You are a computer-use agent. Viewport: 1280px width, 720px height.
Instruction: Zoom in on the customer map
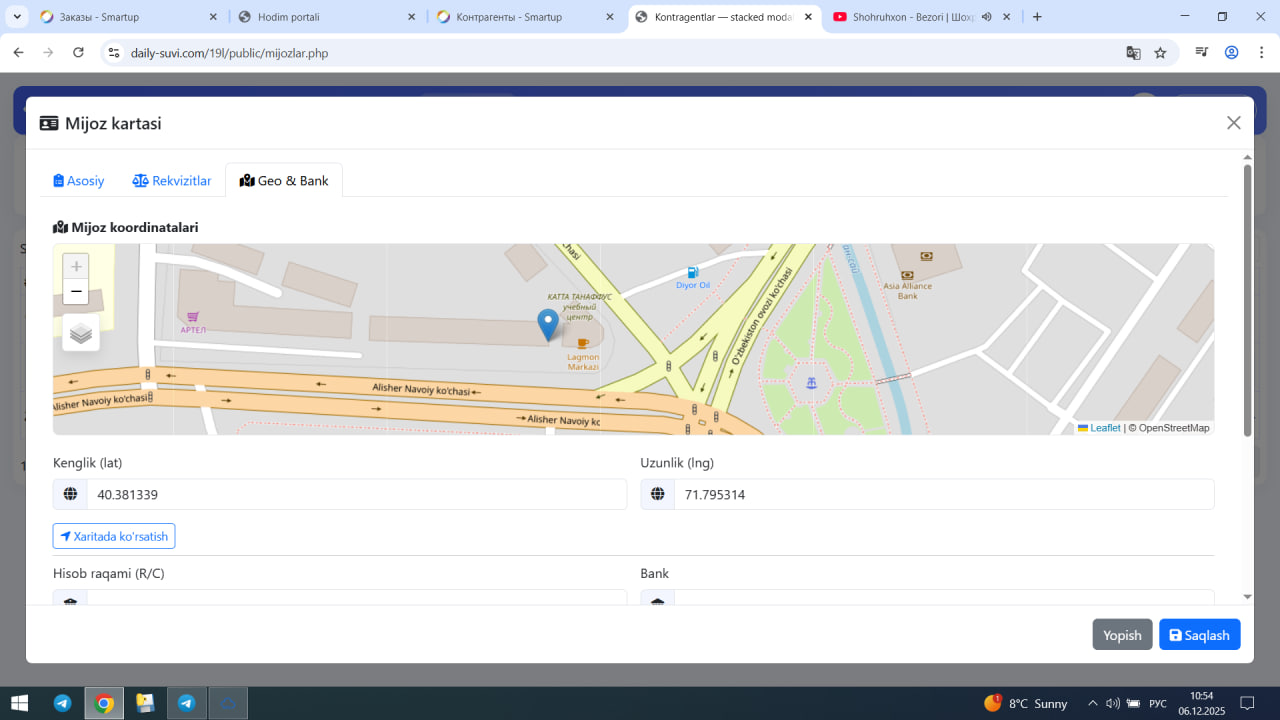pyautogui.click(x=76, y=267)
